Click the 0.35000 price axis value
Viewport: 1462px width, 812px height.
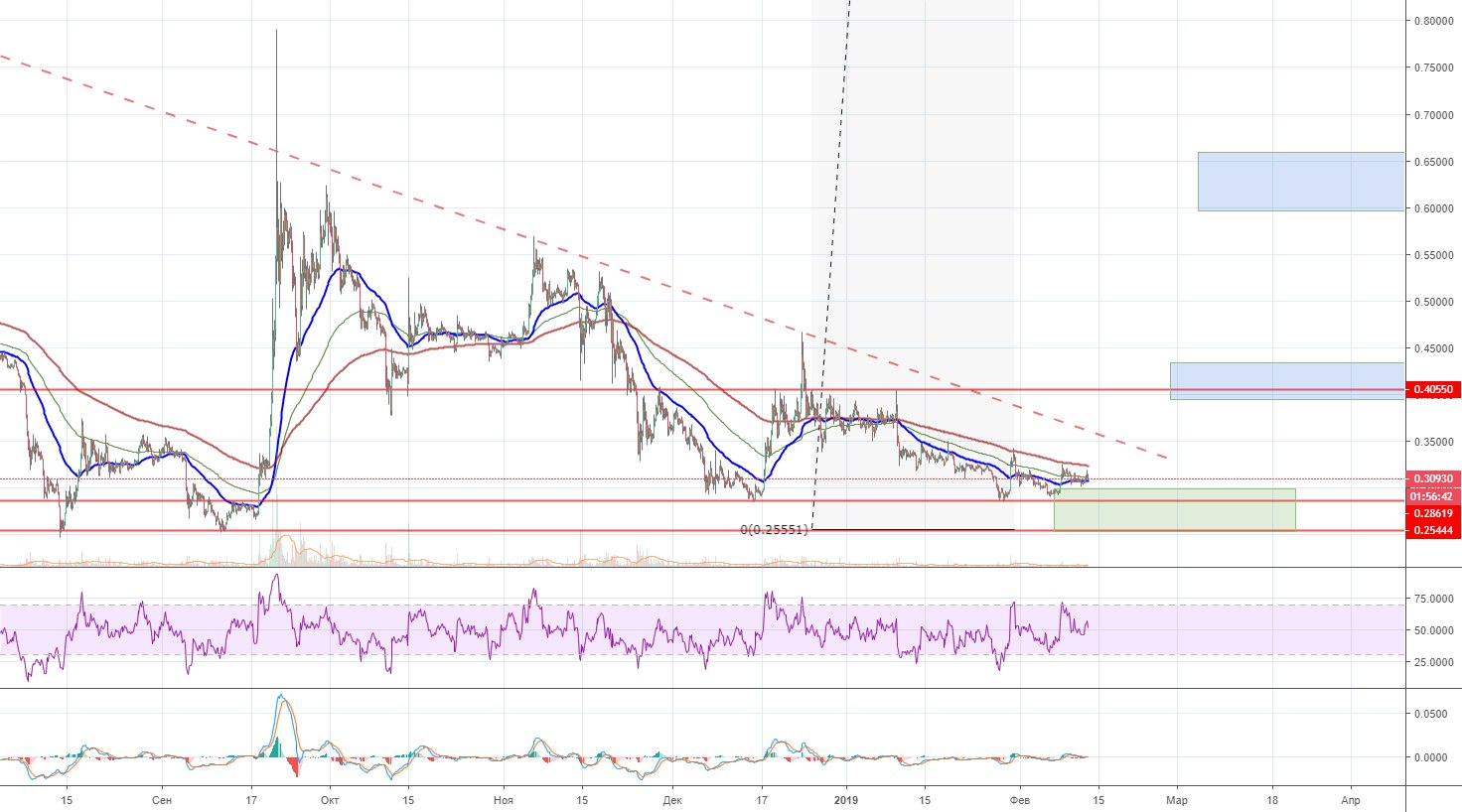coord(1433,443)
